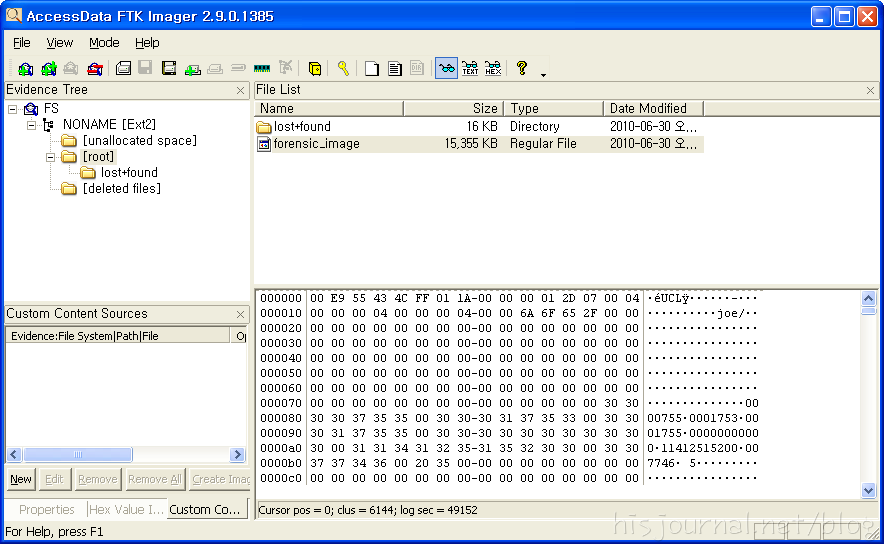Viewport: 884px width, 544px height.
Task: Toggle automatic file viewer glasses icon
Action: [x=446, y=69]
